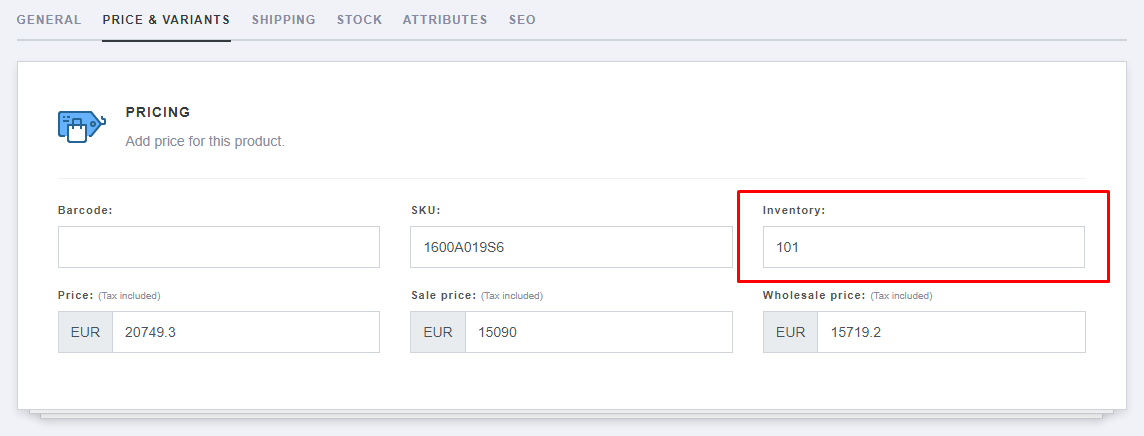
Task: Select the PRICE & VARIANTS tab
Action: [166, 20]
